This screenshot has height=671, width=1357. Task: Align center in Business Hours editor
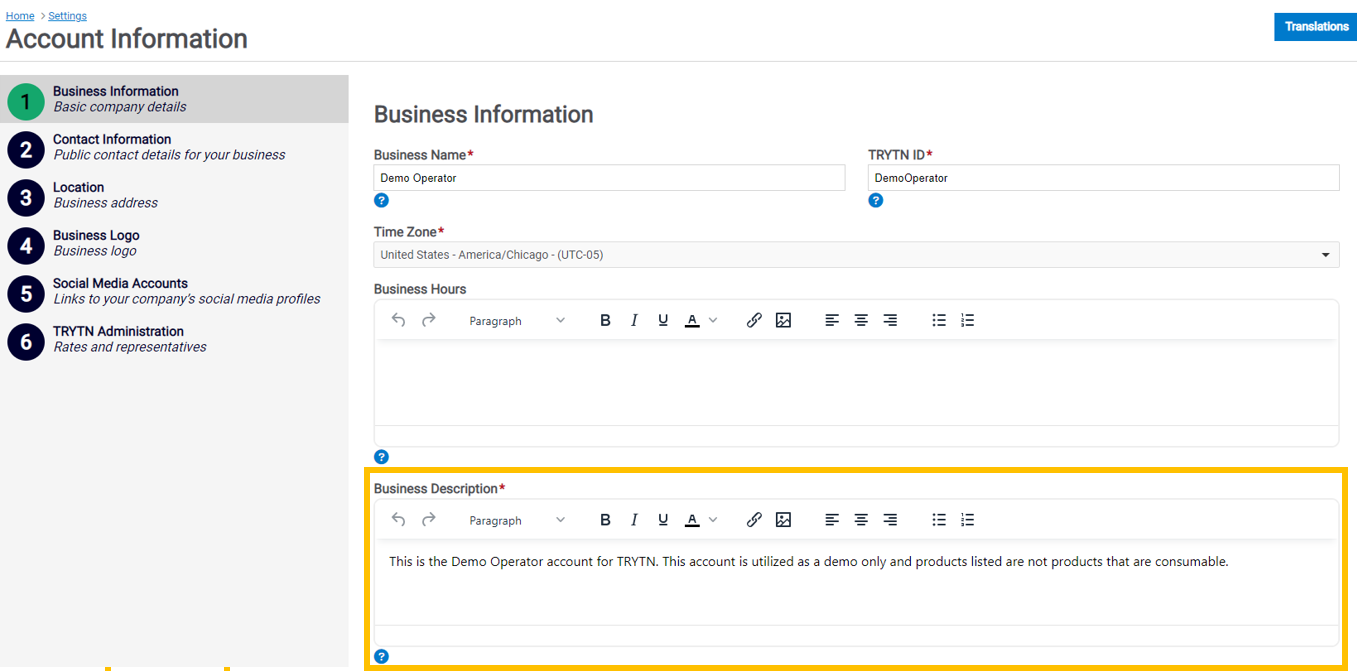point(861,320)
